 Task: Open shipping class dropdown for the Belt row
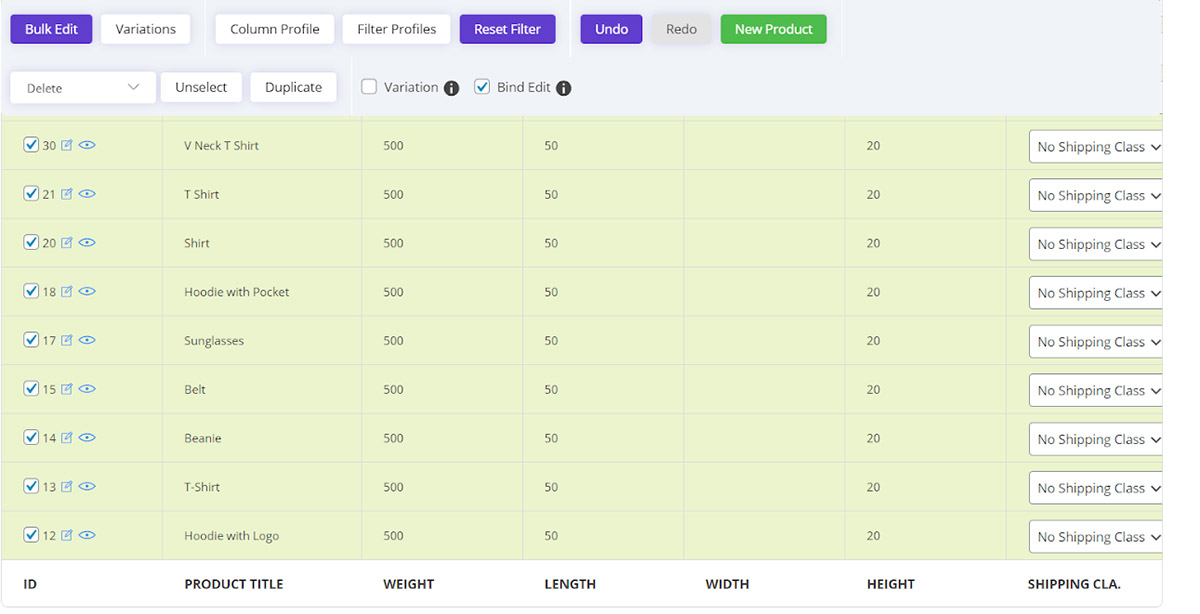[x=1095, y=390]
